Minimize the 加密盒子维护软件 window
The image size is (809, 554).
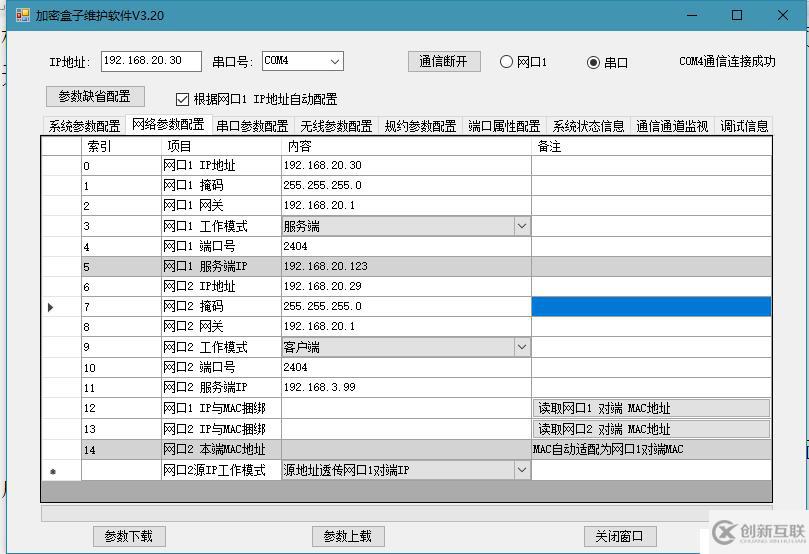(x=692, y=15)
